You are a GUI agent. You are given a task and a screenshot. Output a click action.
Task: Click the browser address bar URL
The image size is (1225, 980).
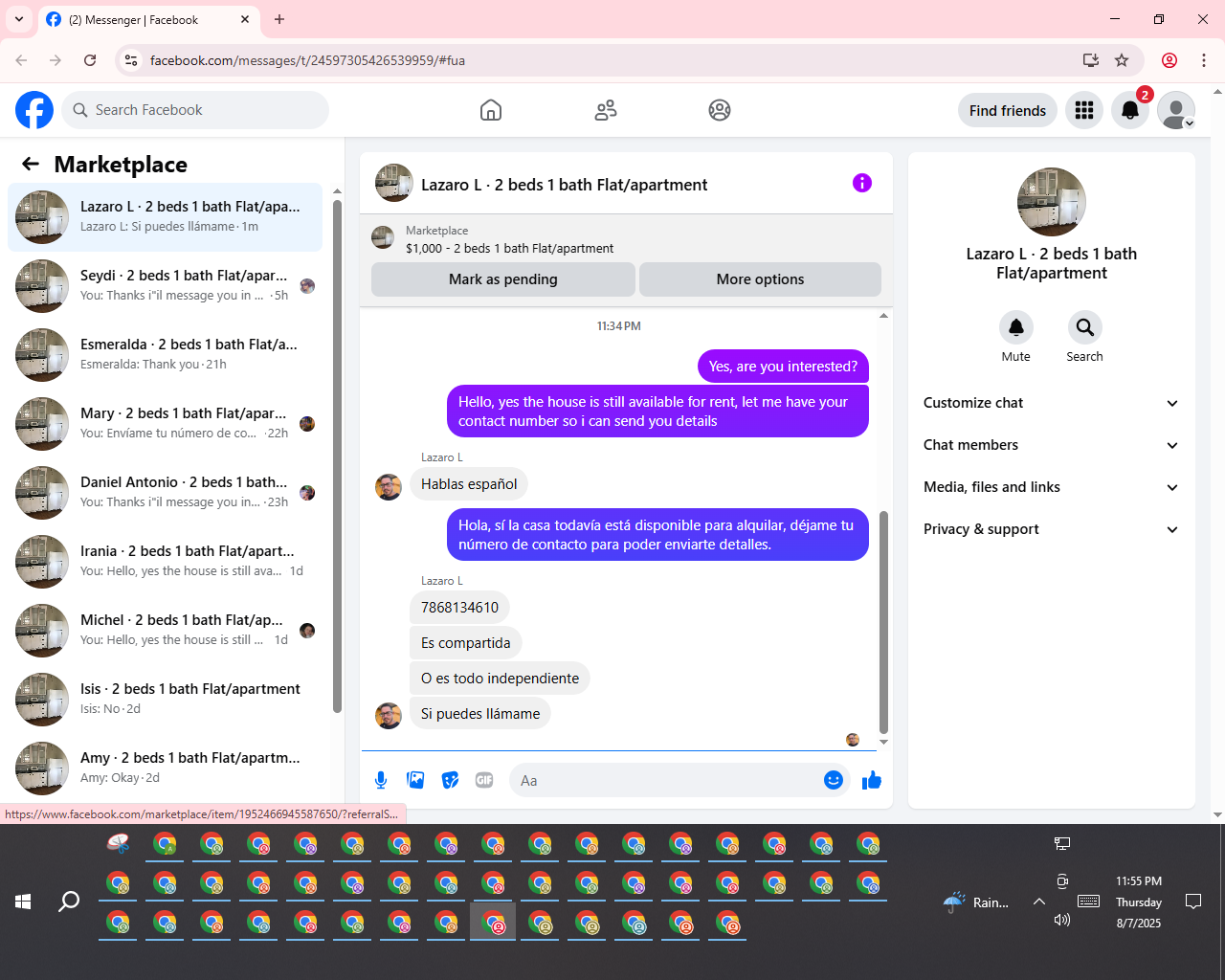tap(307, 60)
